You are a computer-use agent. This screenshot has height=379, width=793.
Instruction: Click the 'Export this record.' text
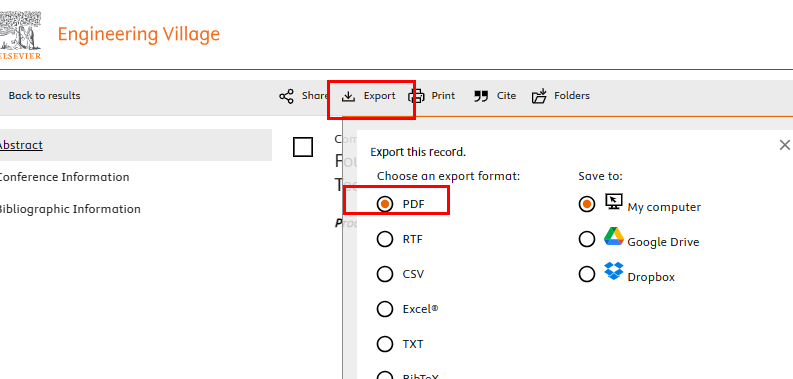click(x=418, y=152)
